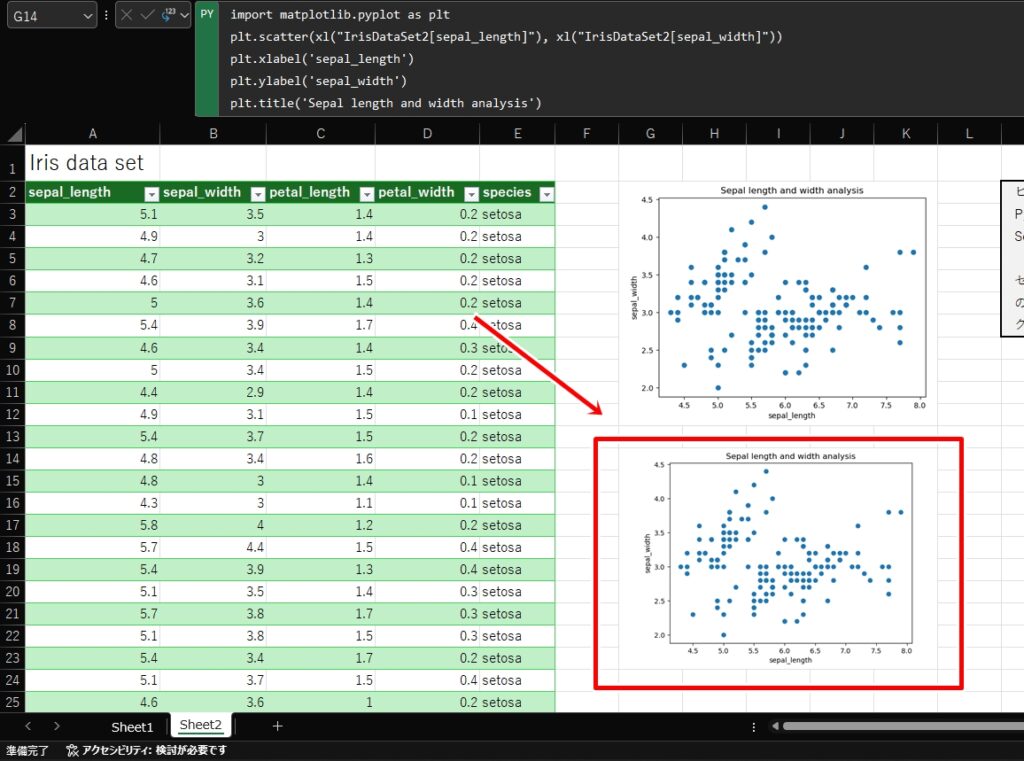Click the plus icon to add a new sheet
The height and width of the screenshot is (761, 1024).
click(x=277, y=725)
